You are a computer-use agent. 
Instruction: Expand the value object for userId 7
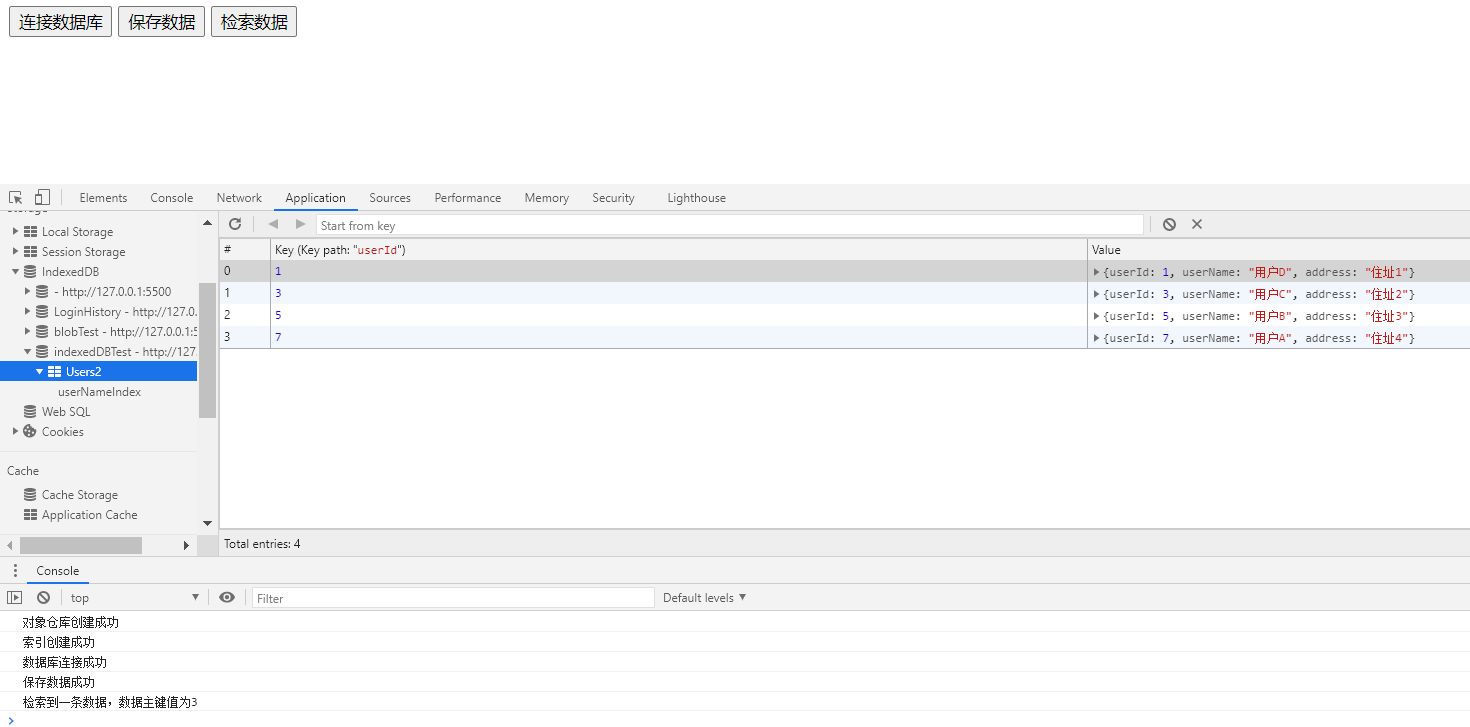pyautogui.click(x=1097, y=338)
